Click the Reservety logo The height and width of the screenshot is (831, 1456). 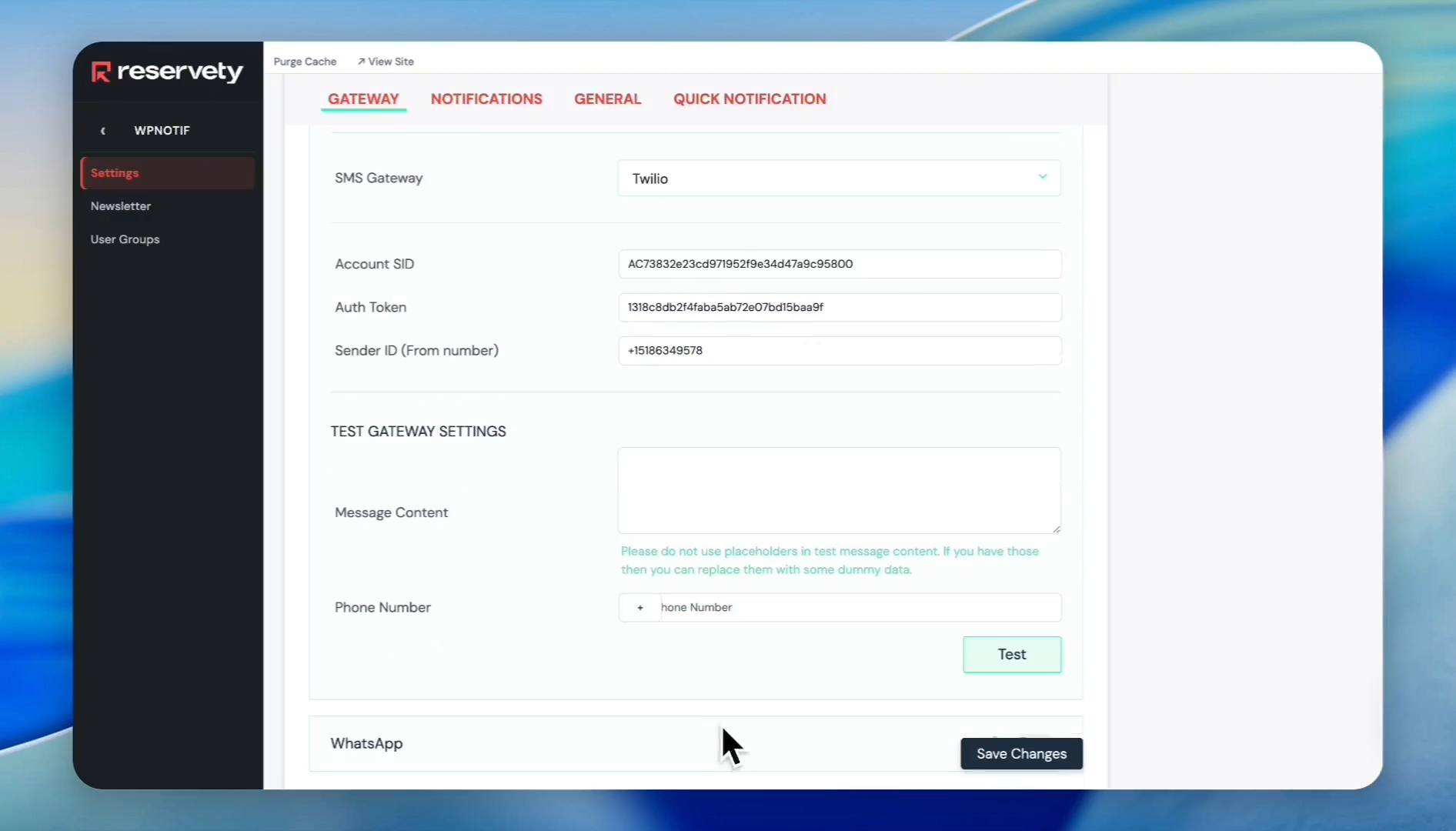167,72
